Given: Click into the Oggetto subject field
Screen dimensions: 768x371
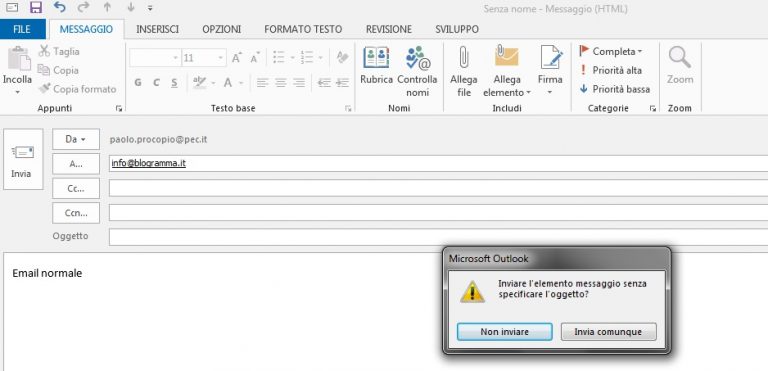Looking at the screenshot, I should [x=438, y=237].
